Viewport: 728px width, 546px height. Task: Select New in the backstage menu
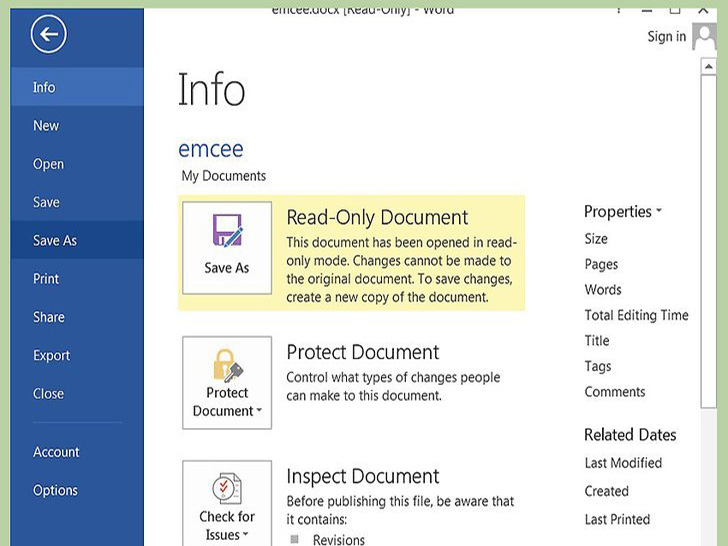point(77,125)
